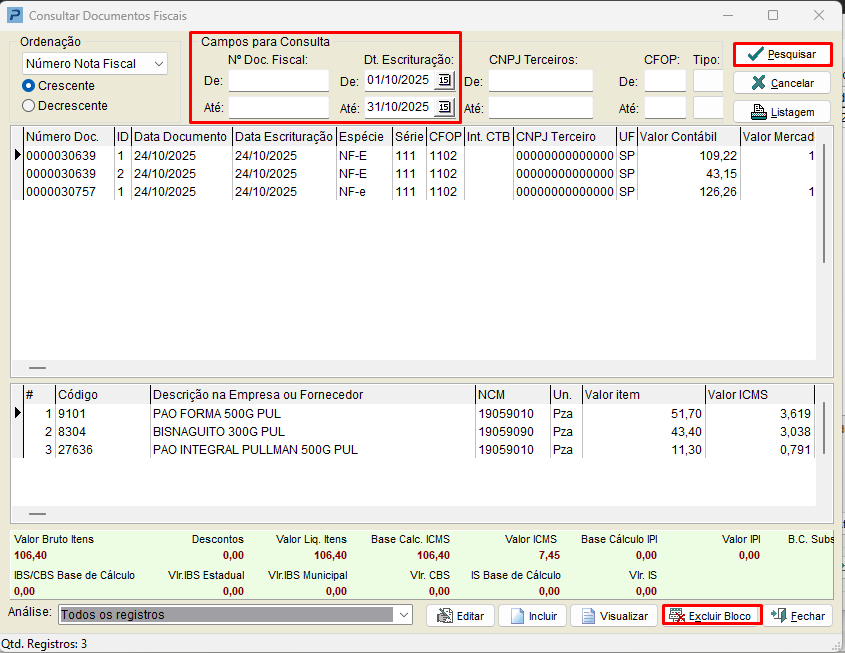Sort by Data Escrituração column header

click(283, 136)
